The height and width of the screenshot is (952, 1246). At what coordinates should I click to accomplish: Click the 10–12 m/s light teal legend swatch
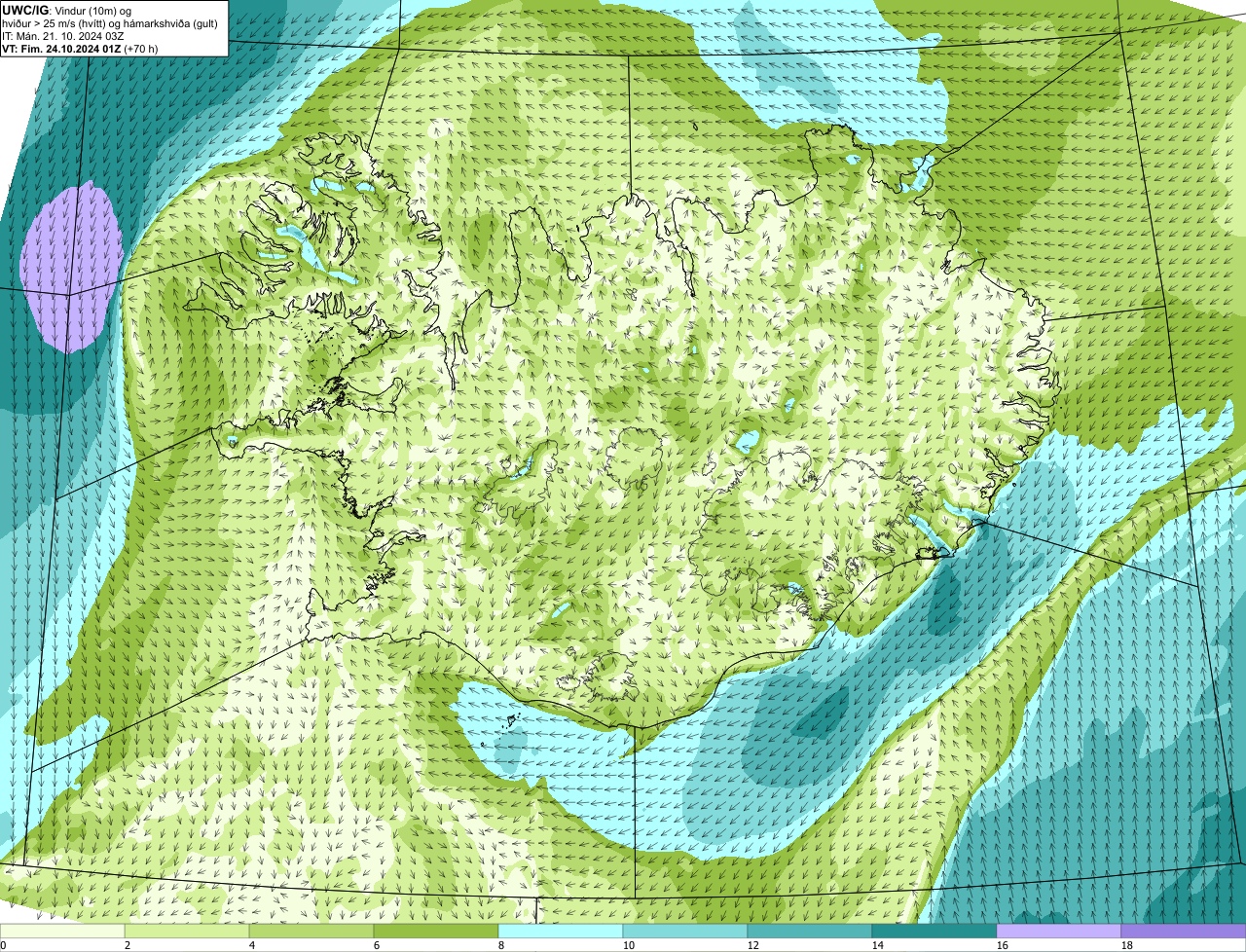685,931
